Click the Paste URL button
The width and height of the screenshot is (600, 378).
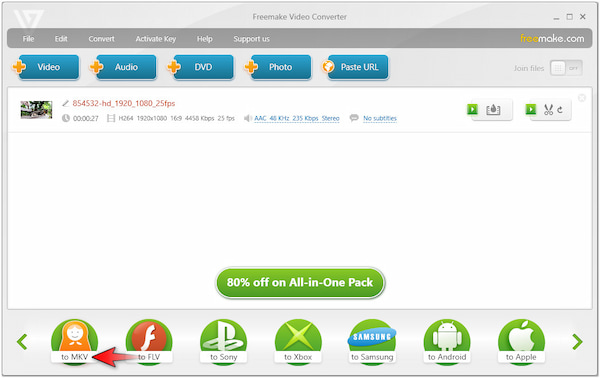tap(355, 67)
